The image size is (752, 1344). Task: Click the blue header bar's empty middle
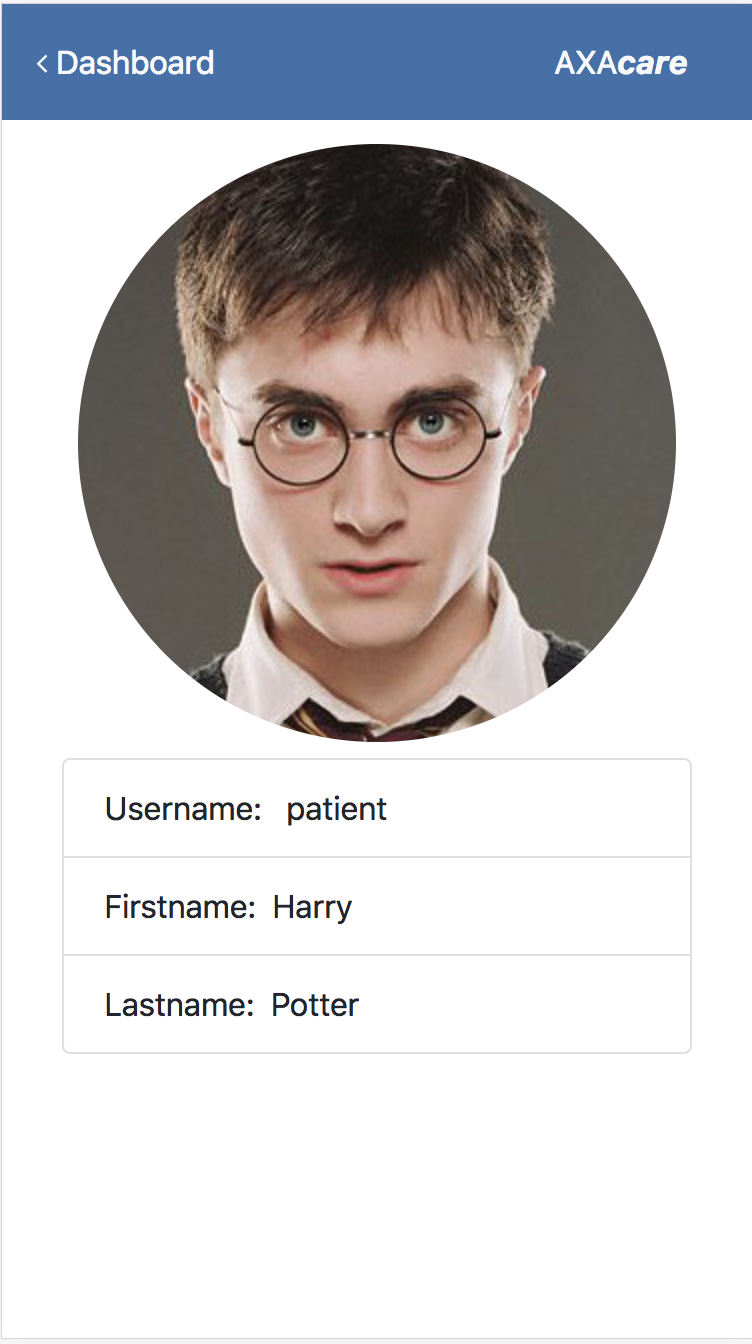385,62
